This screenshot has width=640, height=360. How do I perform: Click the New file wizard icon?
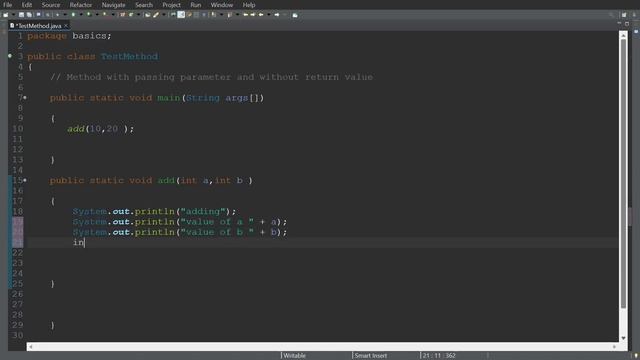point(6,15)
